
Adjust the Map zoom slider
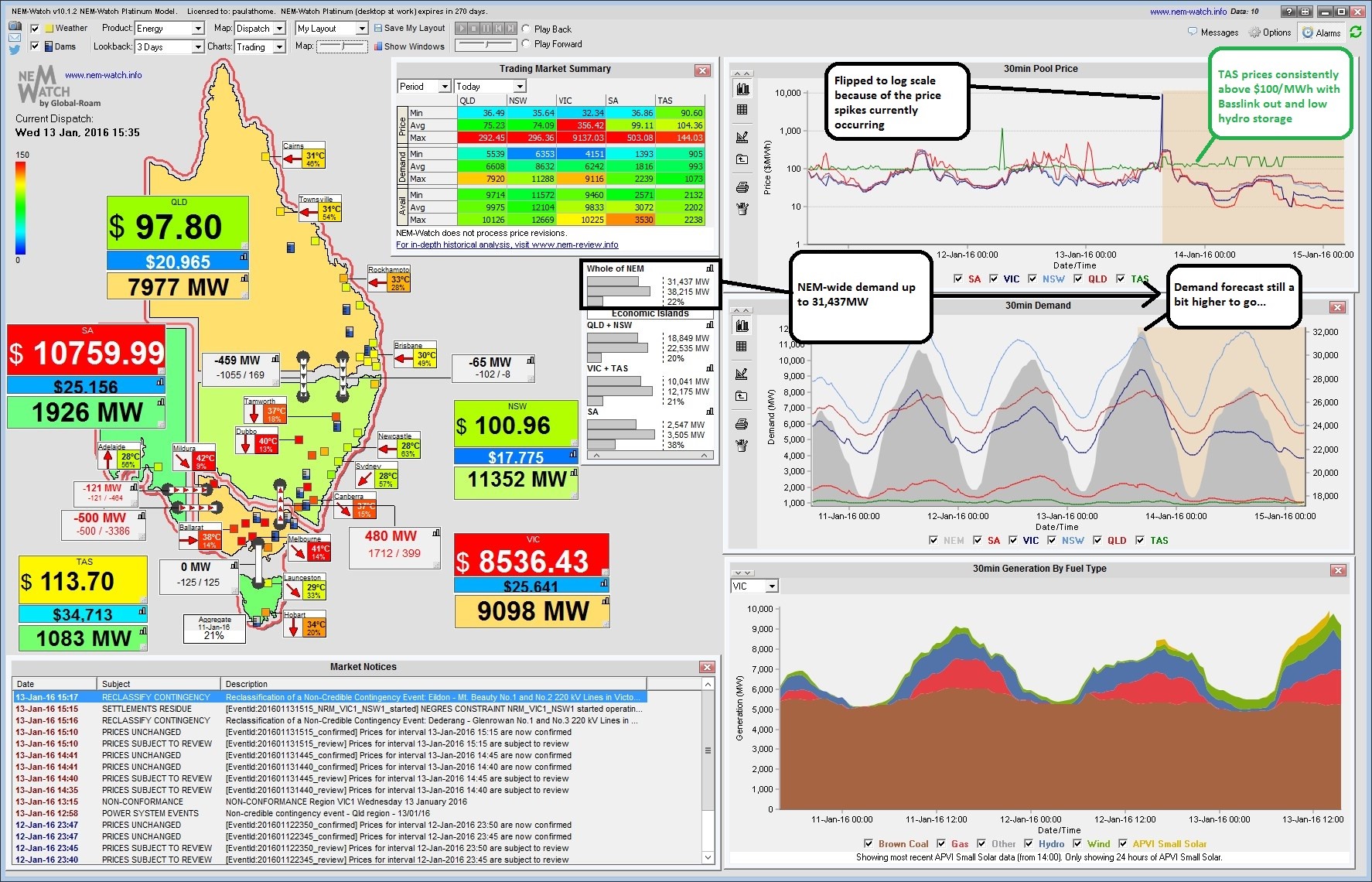click(341, 46)
